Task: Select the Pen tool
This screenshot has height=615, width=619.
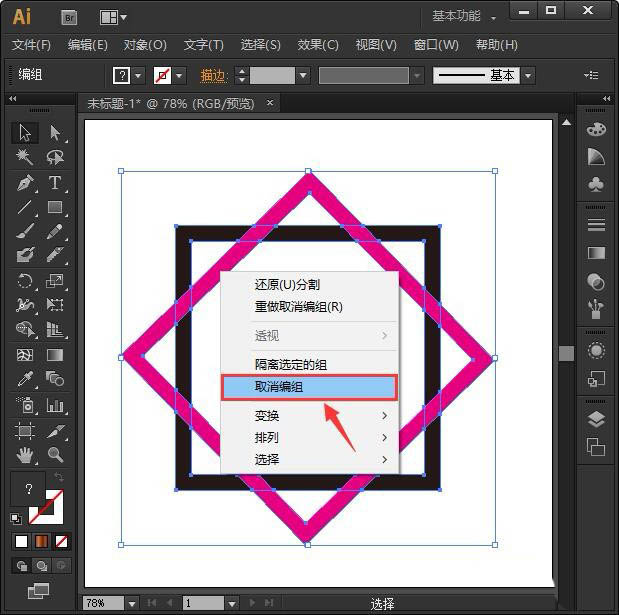Action: pos(25,183)
